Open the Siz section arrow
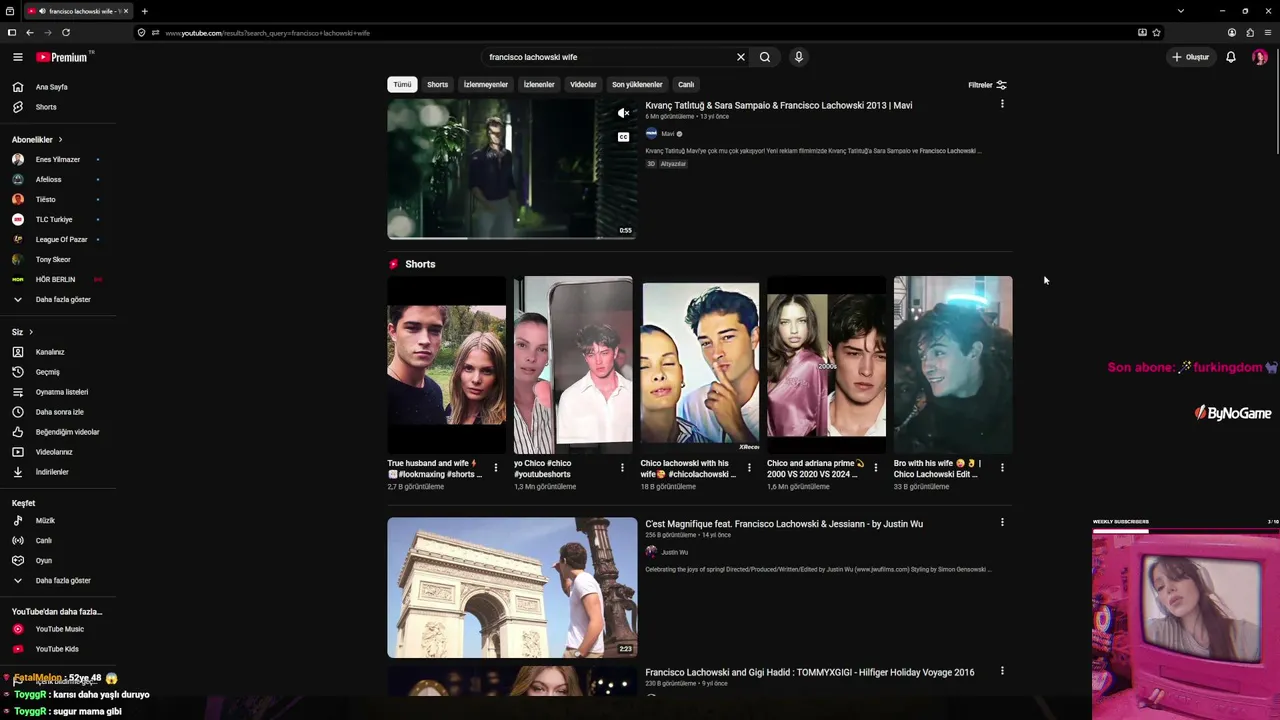Image resolution: width=1280 pixels, height=720 pixels. [x=31, y=332]
